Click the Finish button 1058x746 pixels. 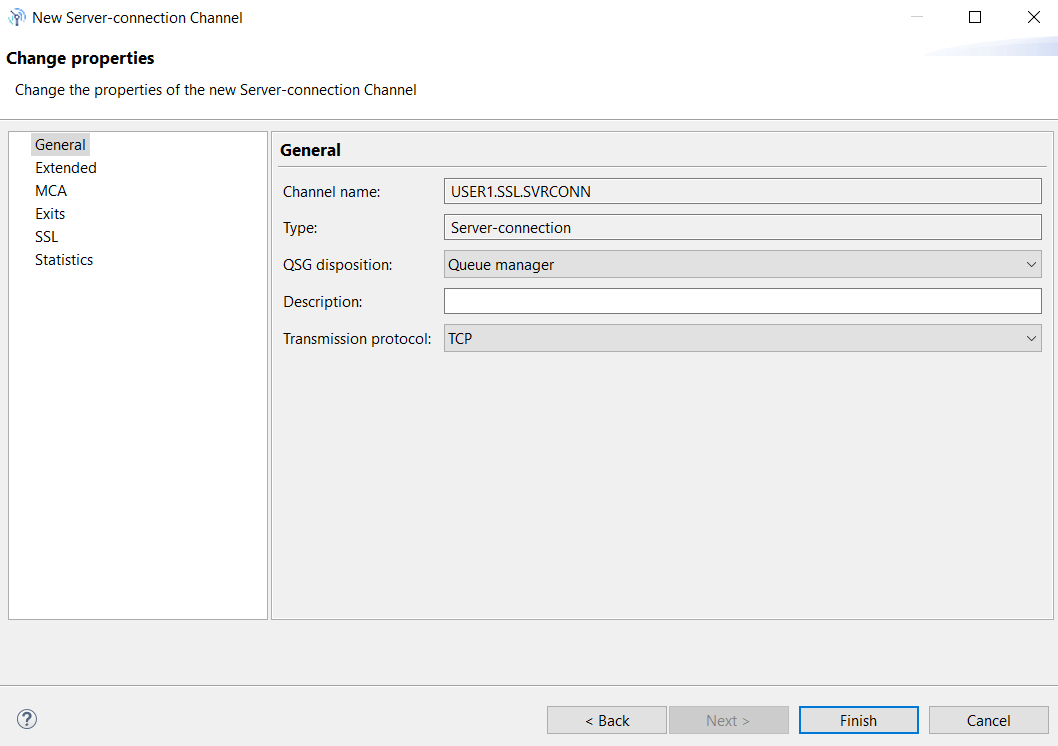(x=858, y=720)
